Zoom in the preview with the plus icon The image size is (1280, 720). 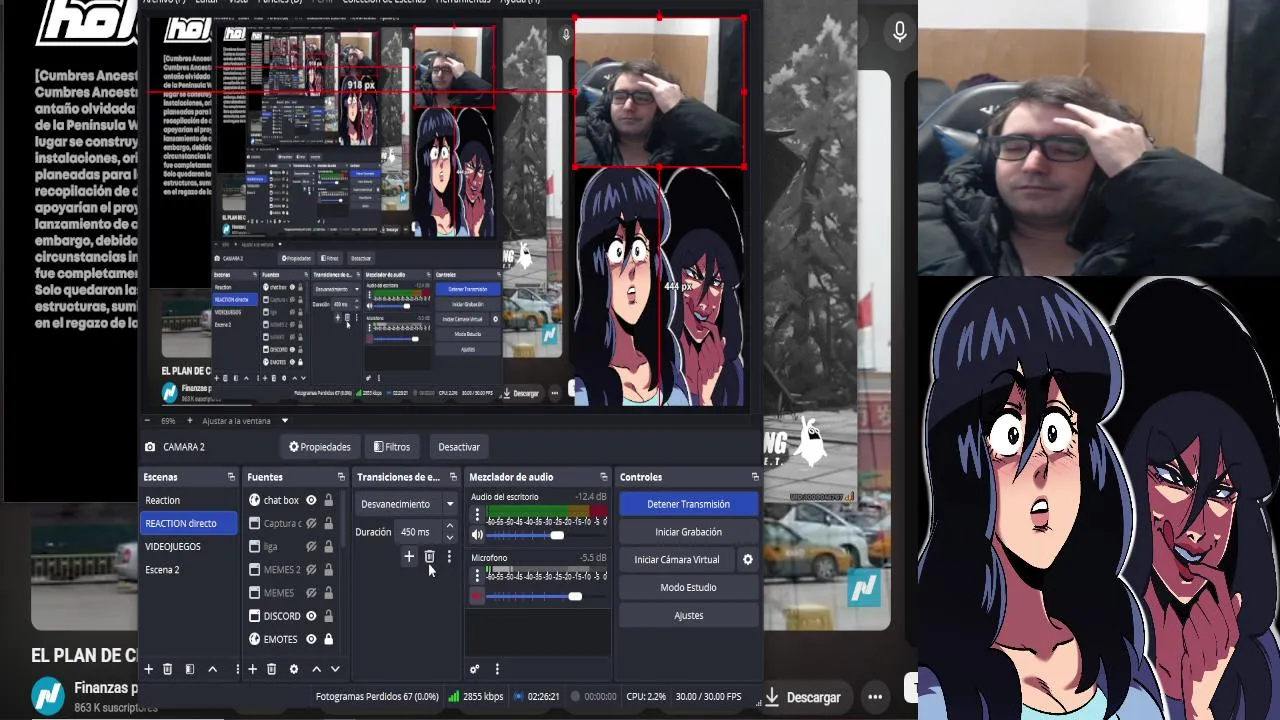point(189,421)
